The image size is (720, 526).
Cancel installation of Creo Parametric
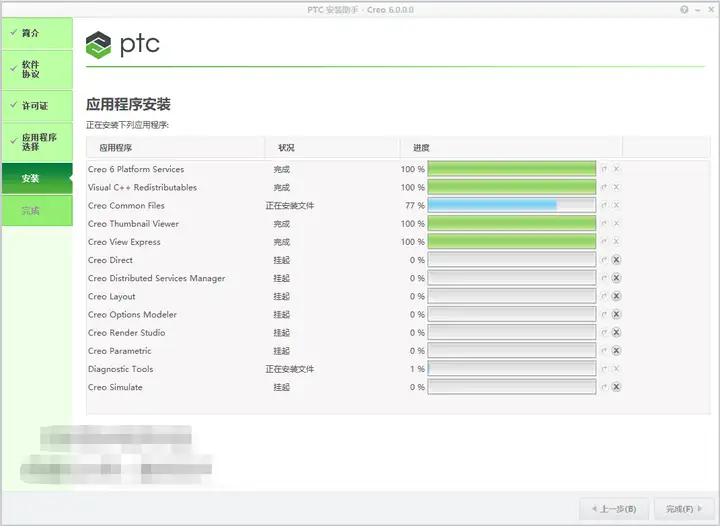tap(616, 351)
